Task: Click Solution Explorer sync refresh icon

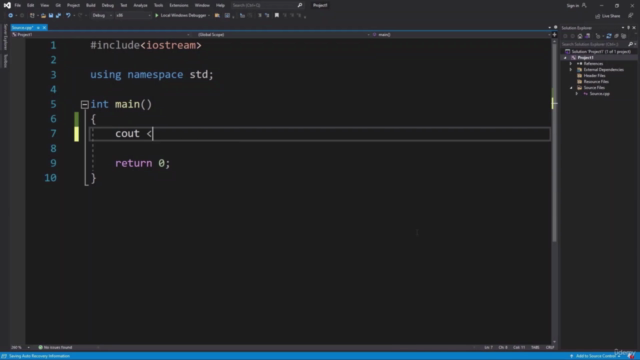Action: (609, 36)
